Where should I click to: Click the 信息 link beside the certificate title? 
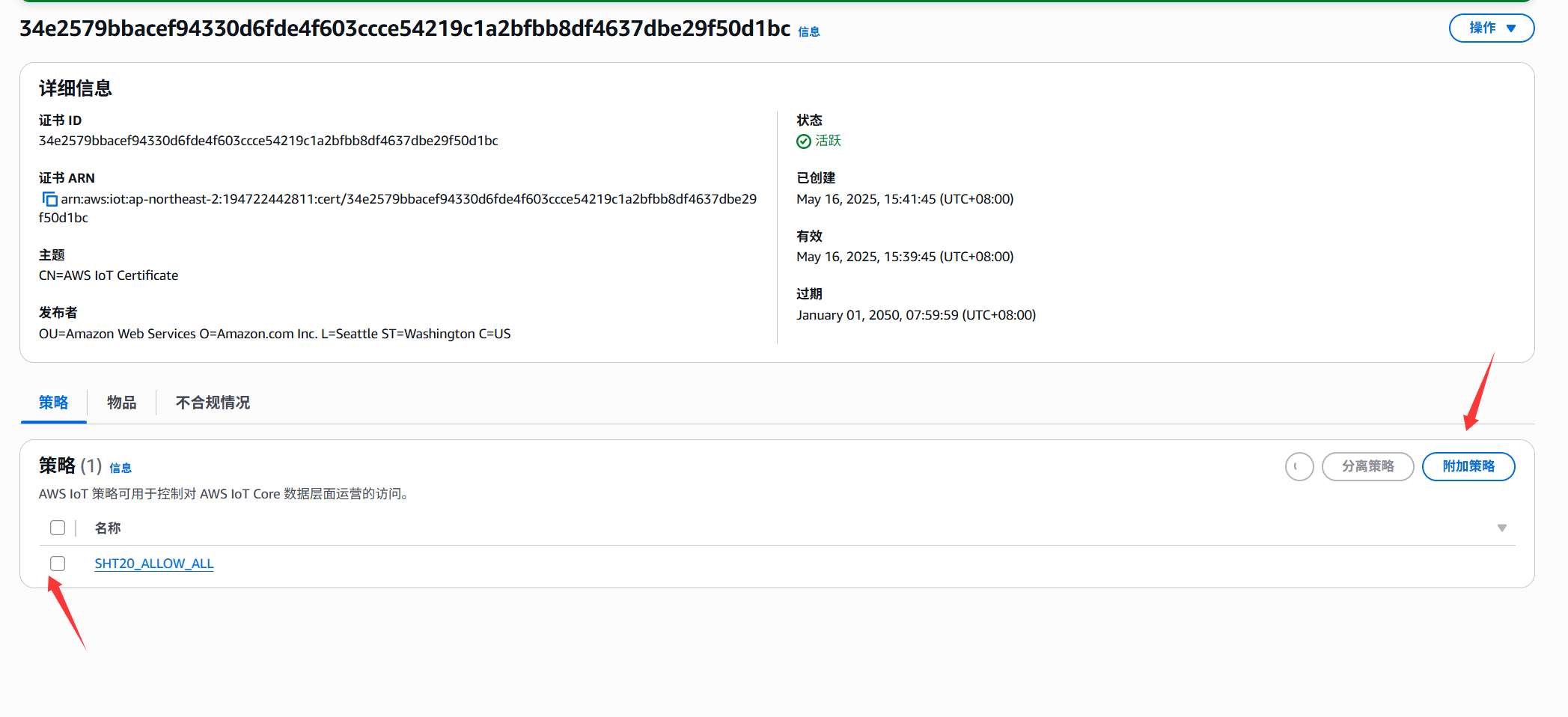pos(808,32)
